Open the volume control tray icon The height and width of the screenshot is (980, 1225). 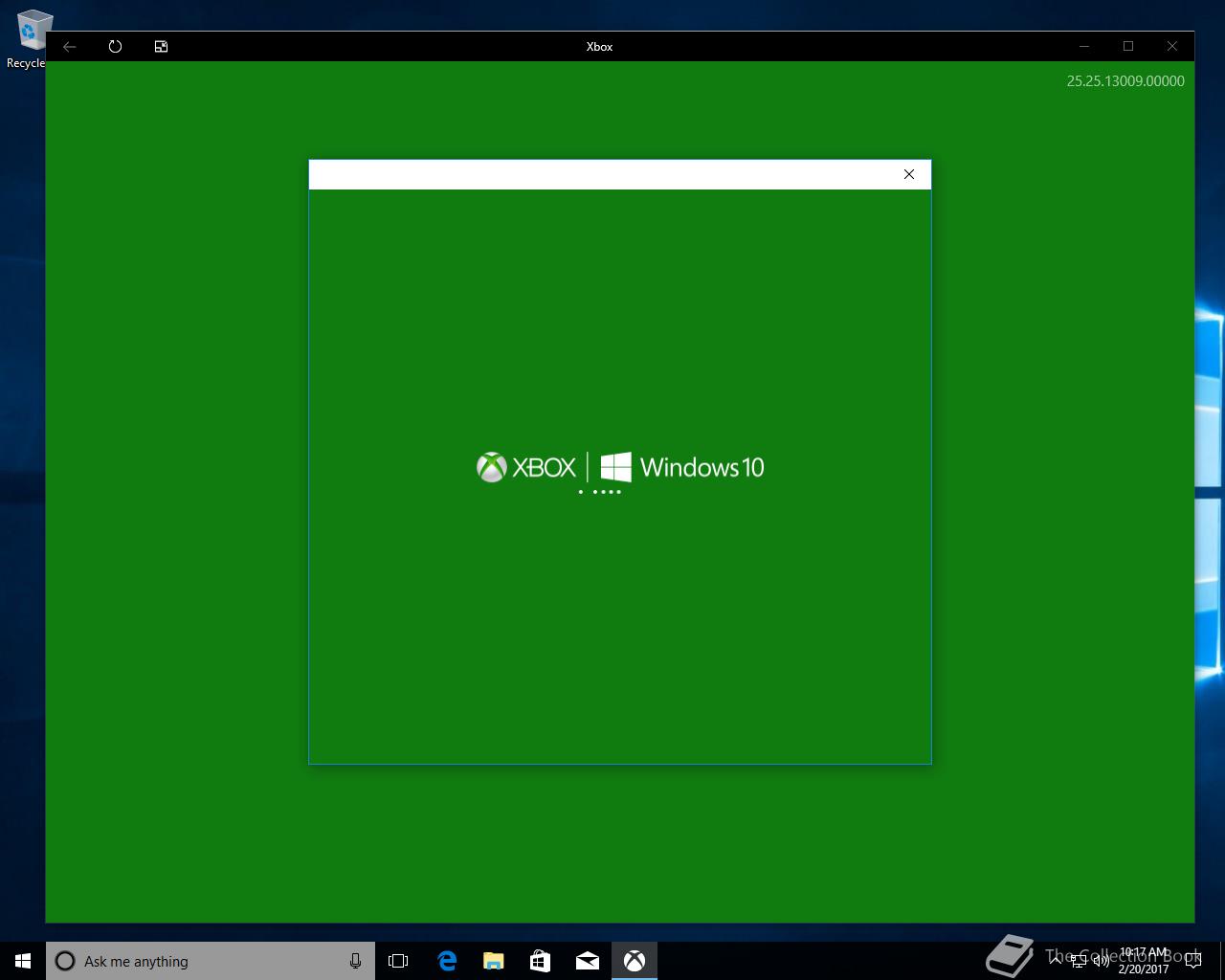click(x=1101, y=961)
